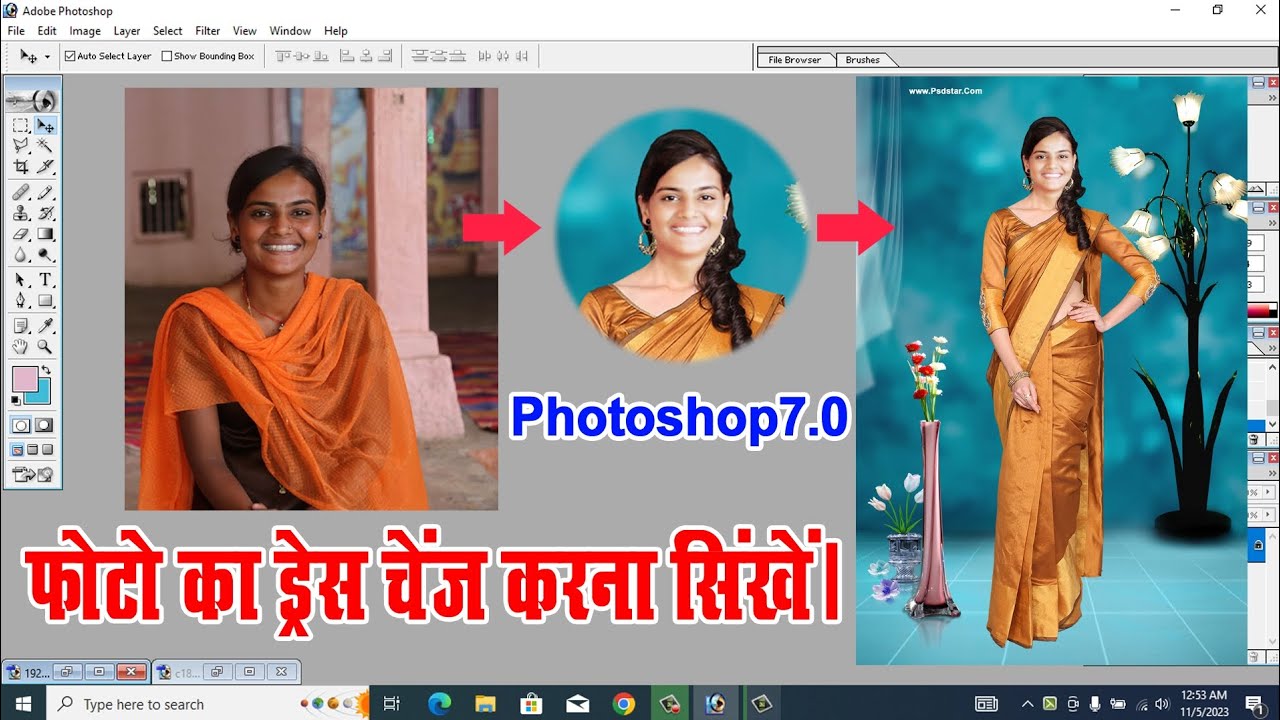Toggle Auto Select Layer checkbox

(70, 56)
